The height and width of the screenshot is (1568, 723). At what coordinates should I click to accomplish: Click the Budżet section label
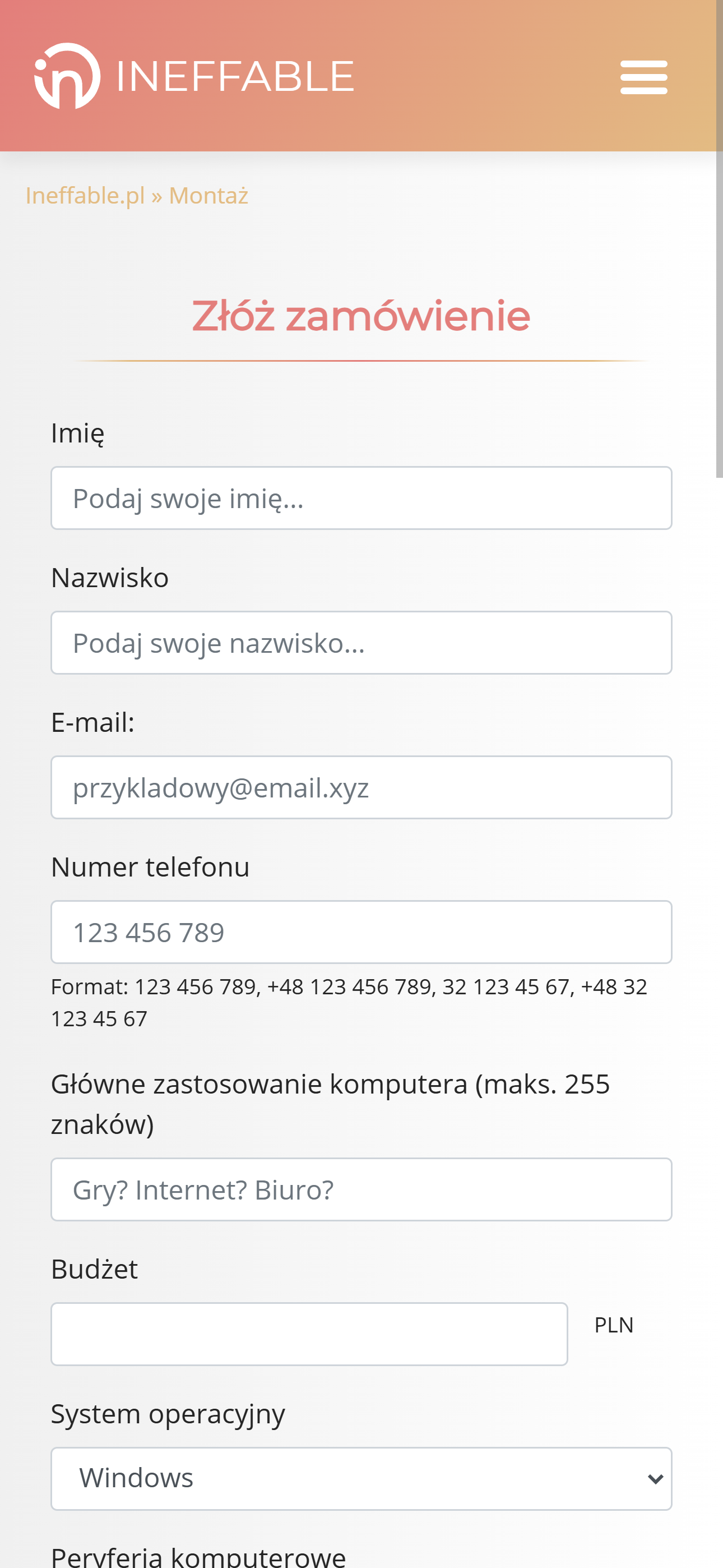click(94, 1269)
